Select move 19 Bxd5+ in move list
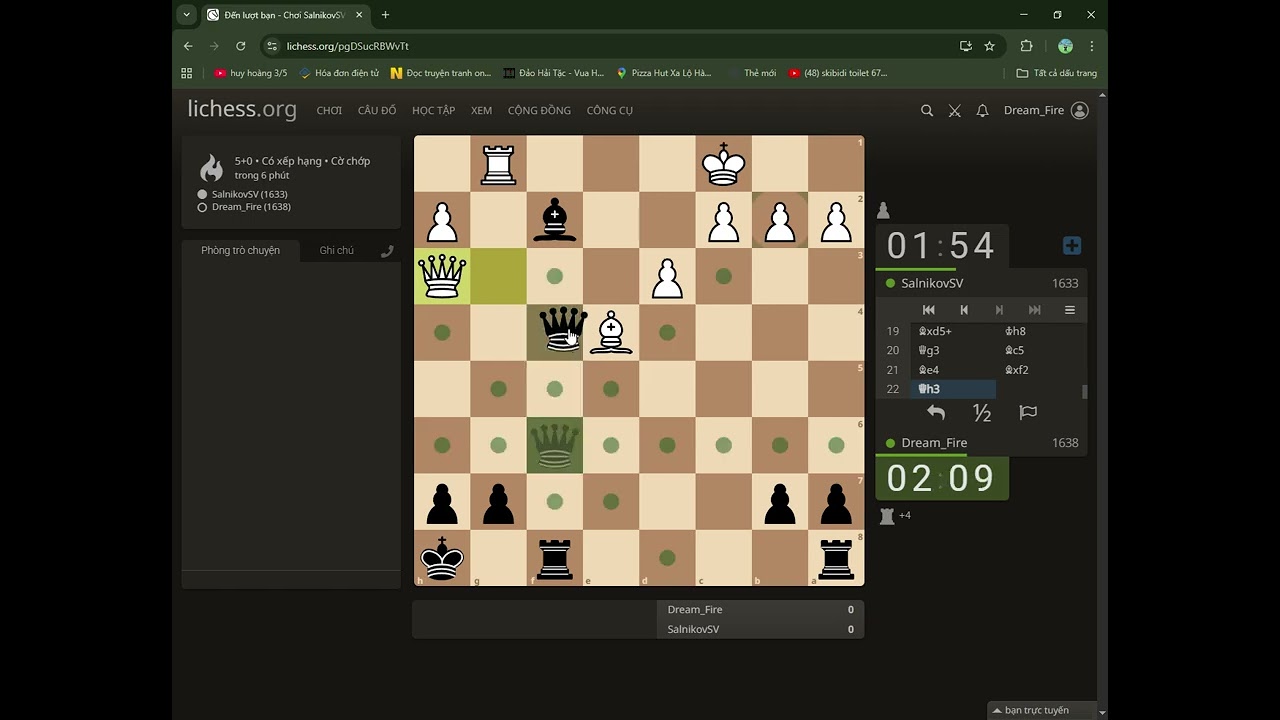 (952, 331)
